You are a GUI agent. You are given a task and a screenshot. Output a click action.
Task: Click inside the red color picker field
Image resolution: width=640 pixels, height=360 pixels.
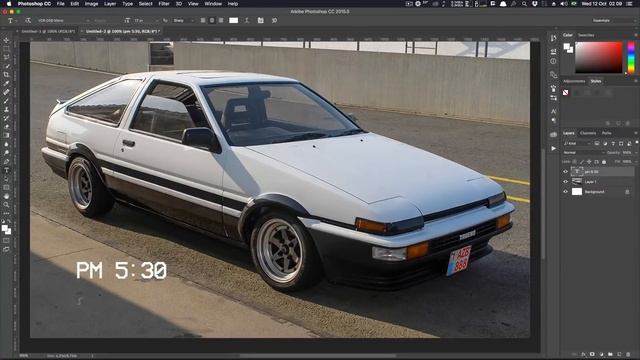pos(598,58)
